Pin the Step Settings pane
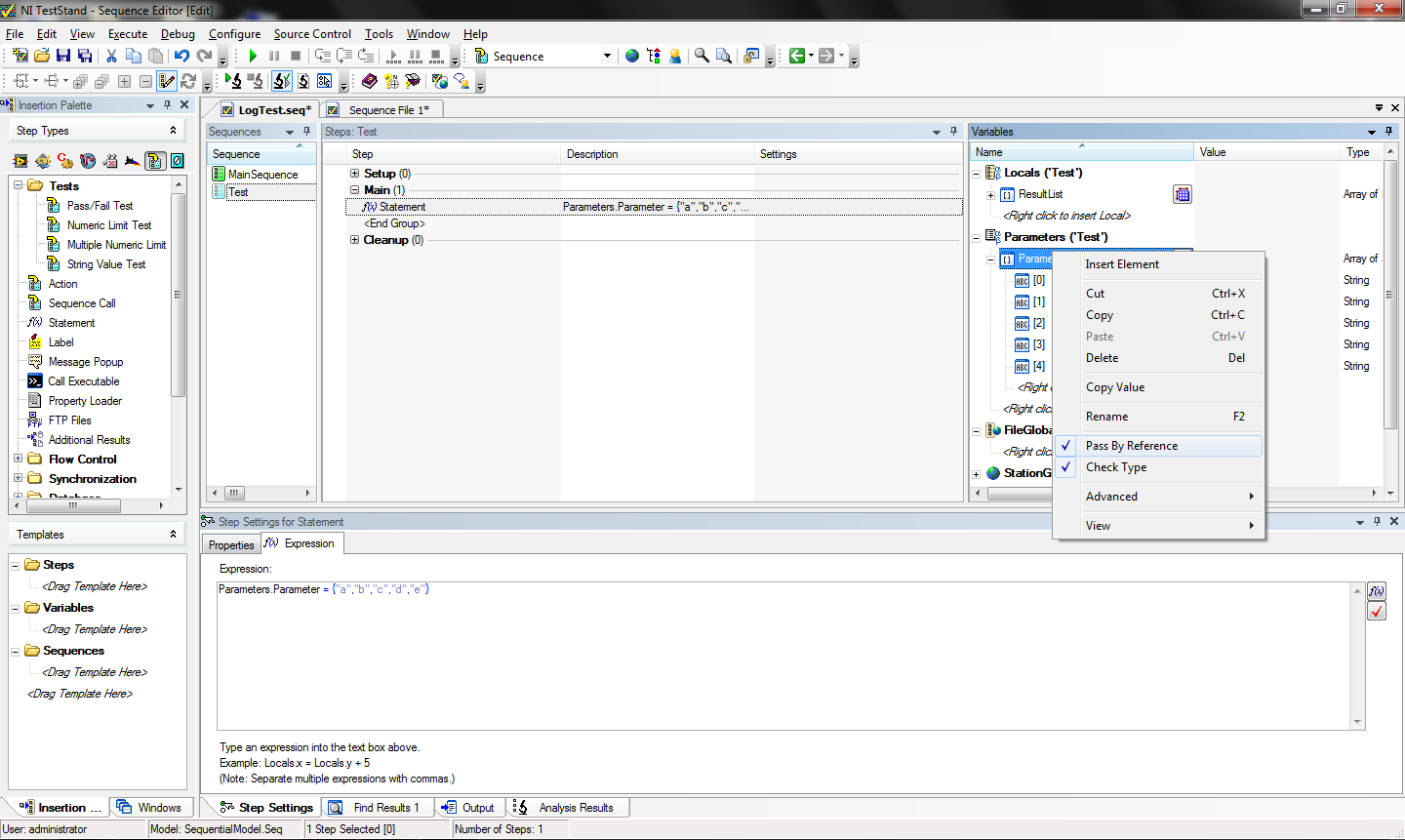1405x840 pixels. click(x=1377, y=521)
